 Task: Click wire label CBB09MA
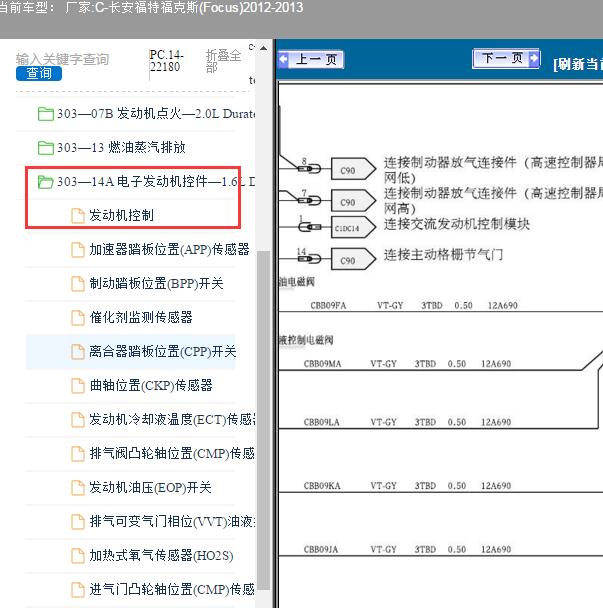point(322,364)
